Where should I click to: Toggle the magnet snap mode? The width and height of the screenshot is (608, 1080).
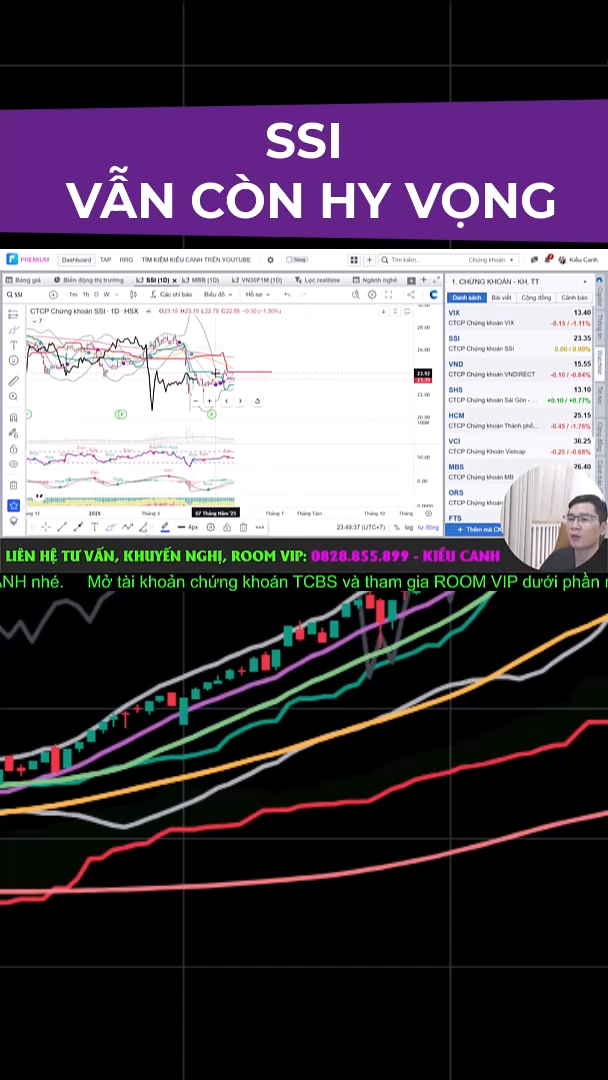pos(13,417)
